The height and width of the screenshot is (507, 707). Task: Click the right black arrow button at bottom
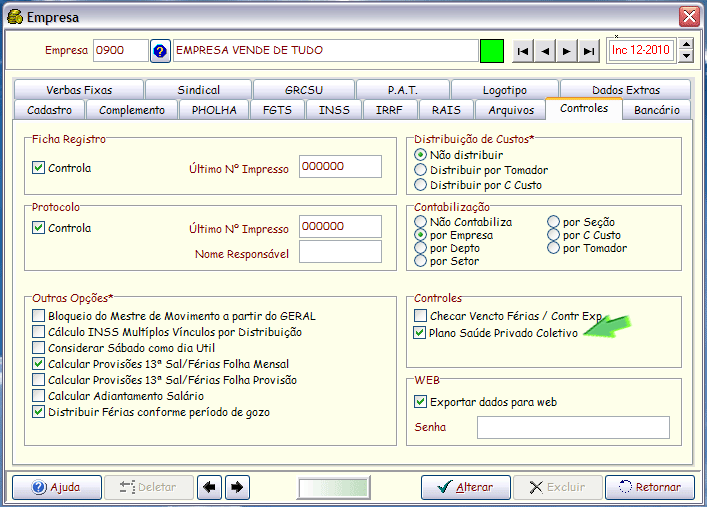point(237,487)
